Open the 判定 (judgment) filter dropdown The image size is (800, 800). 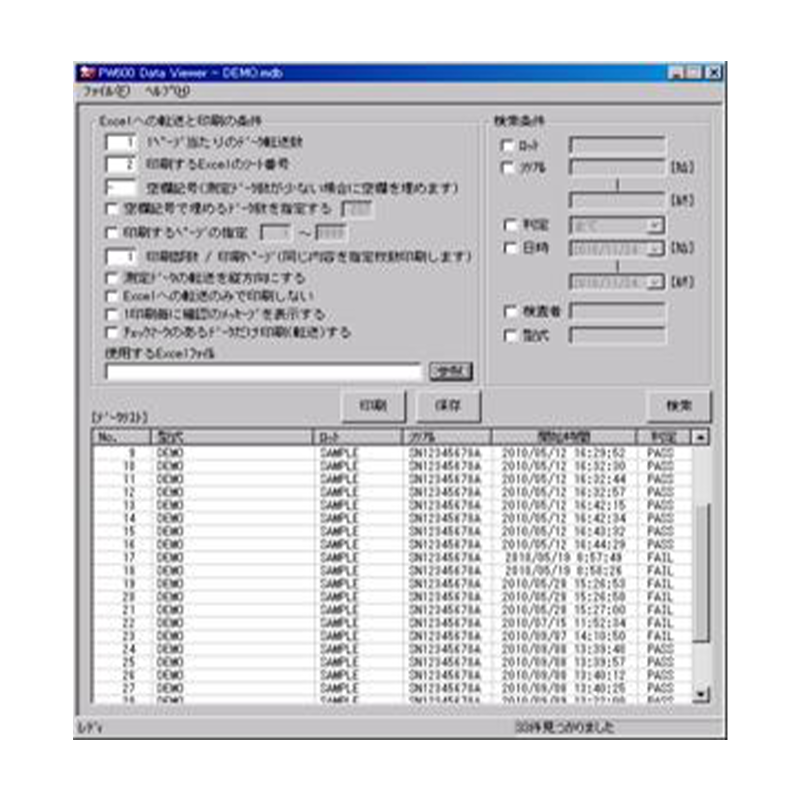654,224
